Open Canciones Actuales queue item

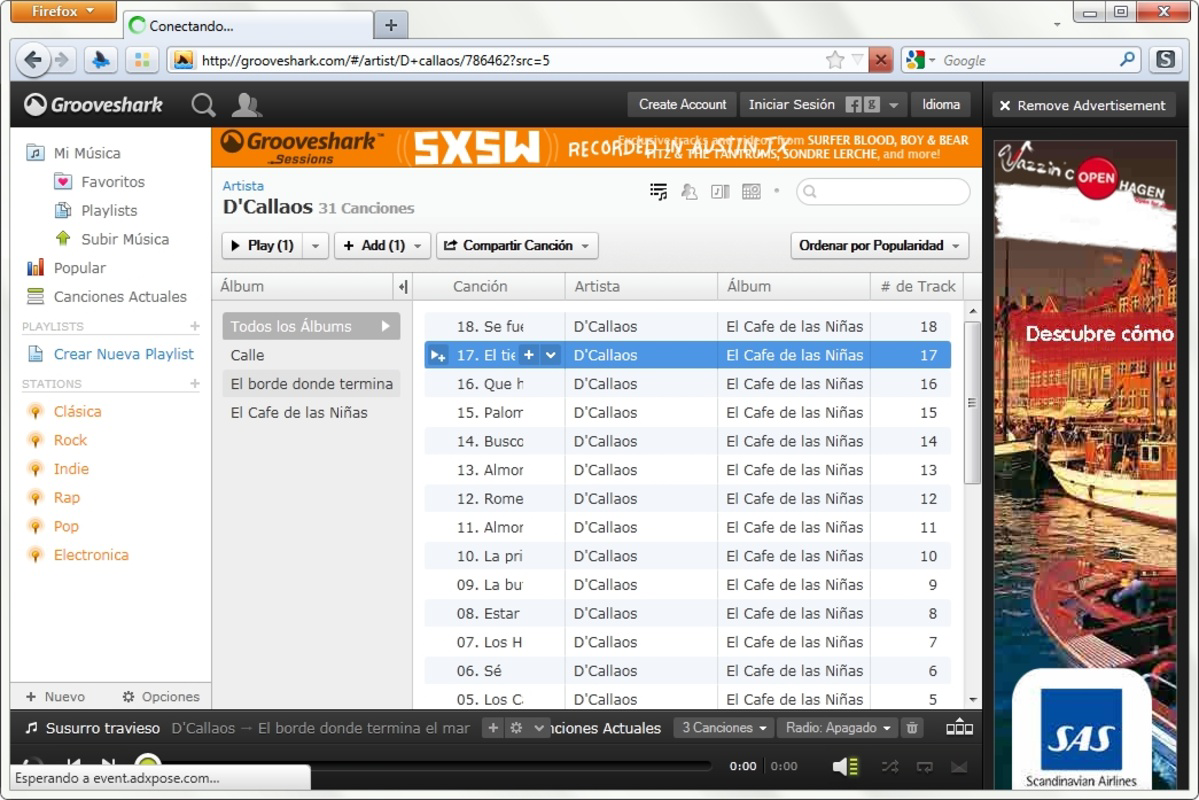click(x=107, y=296)
